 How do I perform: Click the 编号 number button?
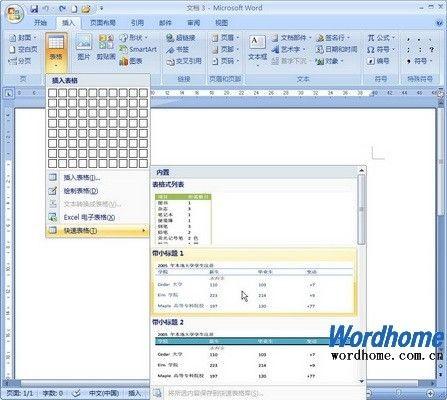(x=378, y=61)
